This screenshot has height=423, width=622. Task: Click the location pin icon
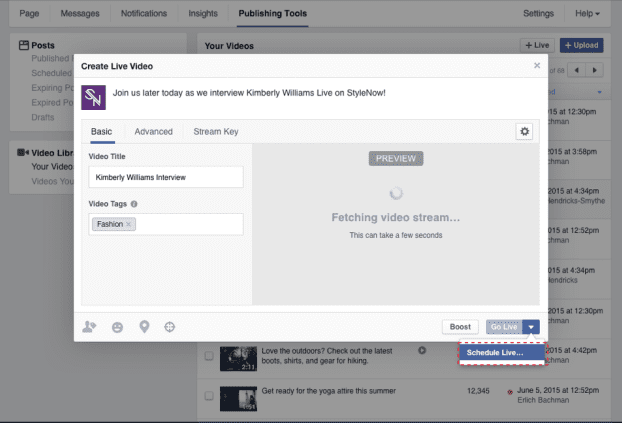(x=144, y=326)
